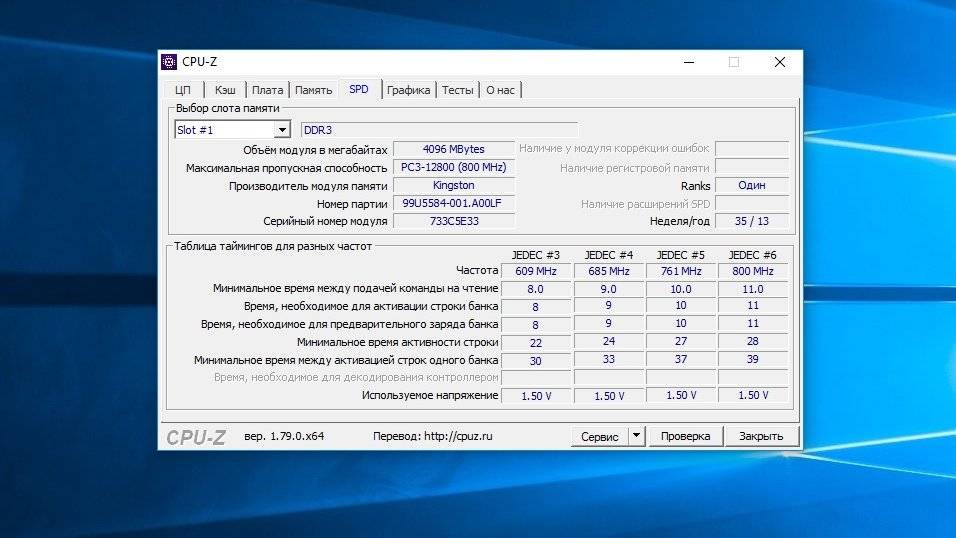956x538 pixels.
Task: Click the serial number 733C5E33 field
Action: (x=453, y=221)
